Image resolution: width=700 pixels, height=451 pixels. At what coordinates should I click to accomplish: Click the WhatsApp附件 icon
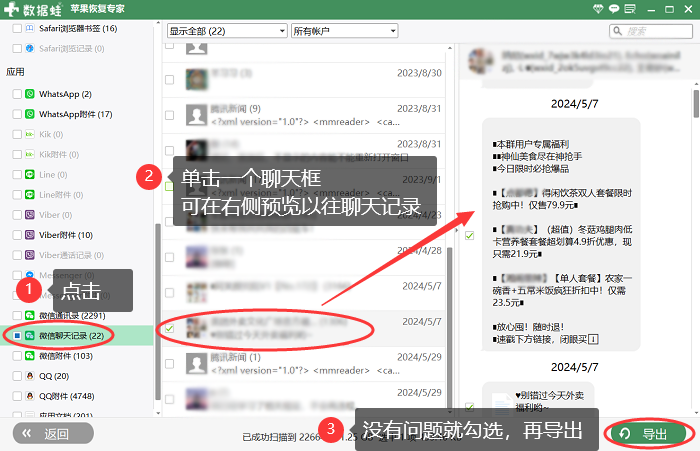(29, 114)
